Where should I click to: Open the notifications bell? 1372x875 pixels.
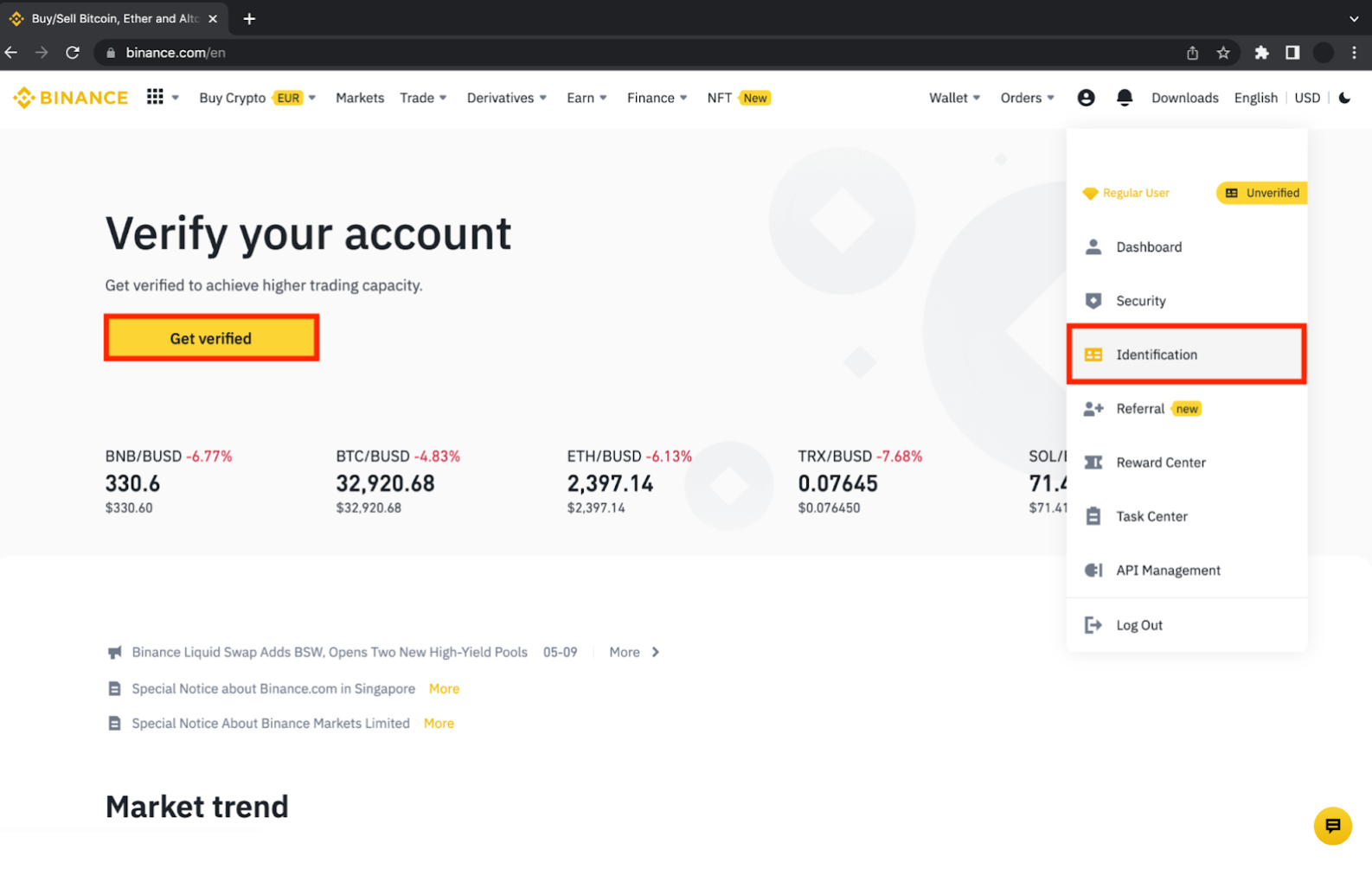click(1124, 98)
